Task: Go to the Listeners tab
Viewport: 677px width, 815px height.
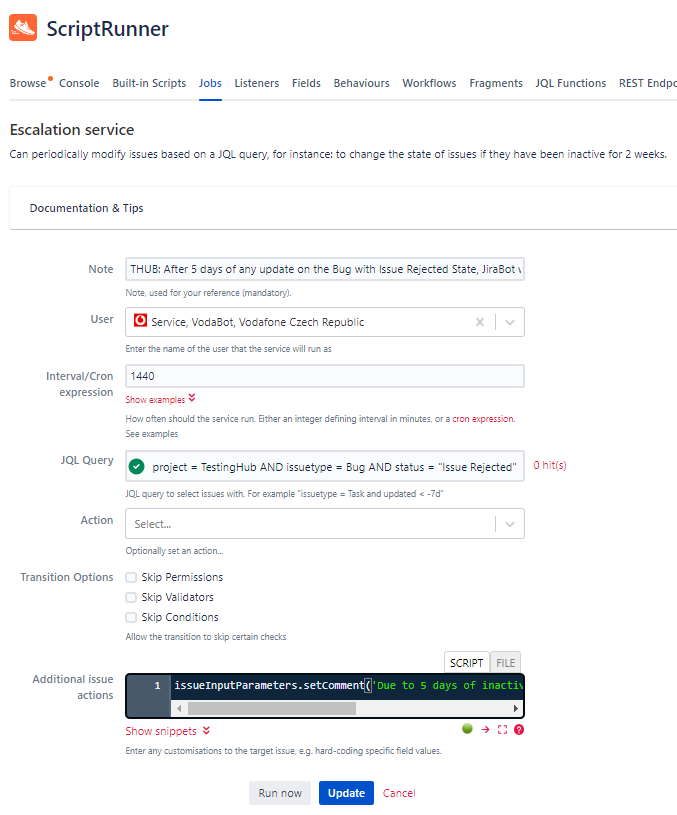Action: [x=256, y=83]
